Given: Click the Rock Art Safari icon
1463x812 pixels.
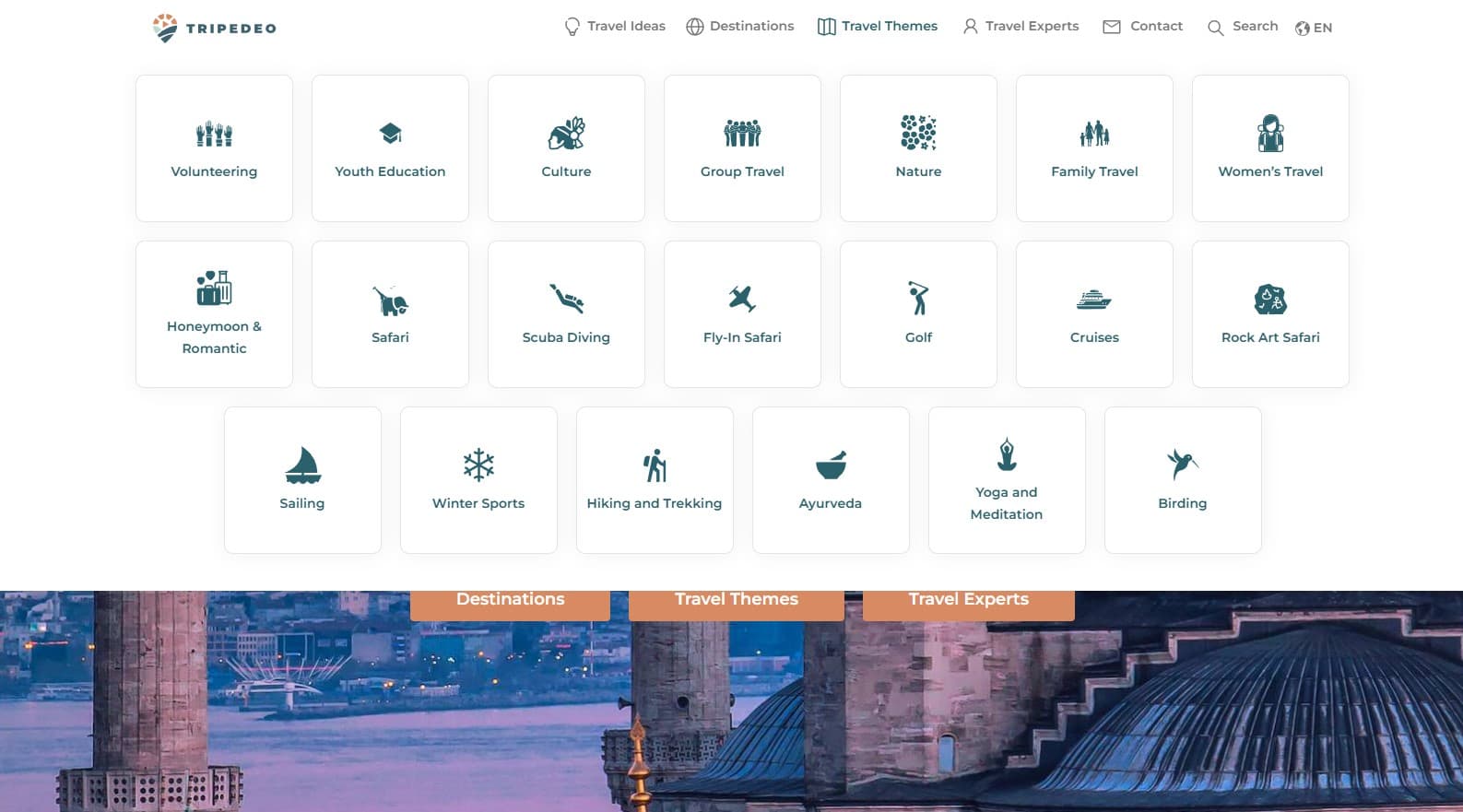Looking at the screenshot, I should [1270, 300].
